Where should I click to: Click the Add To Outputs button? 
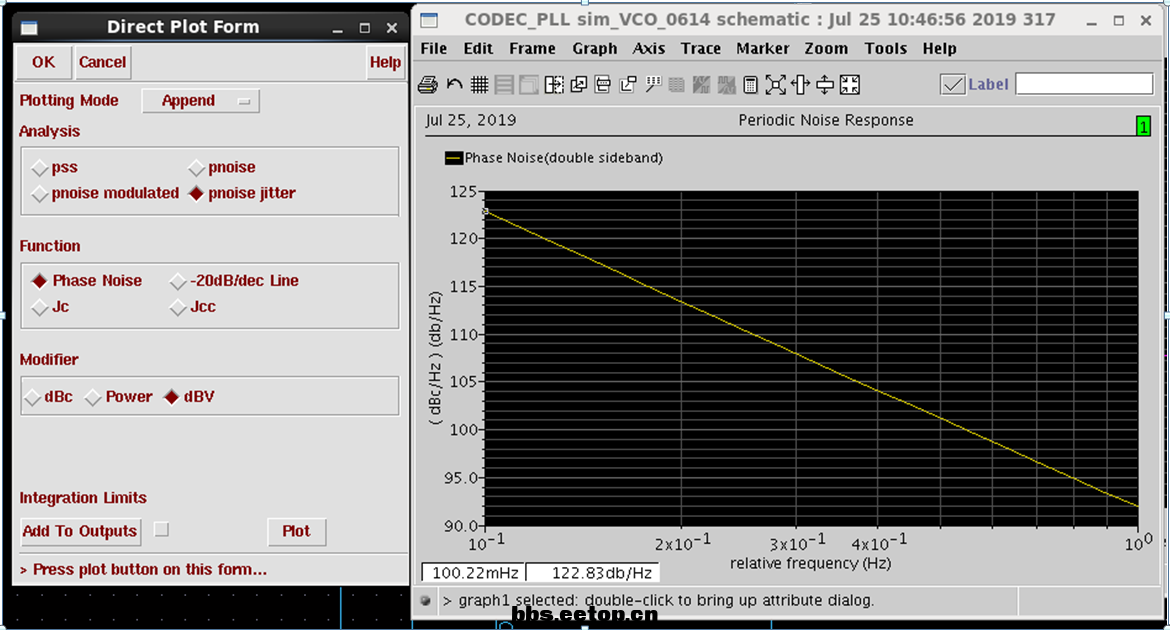[x=80, y=531]
